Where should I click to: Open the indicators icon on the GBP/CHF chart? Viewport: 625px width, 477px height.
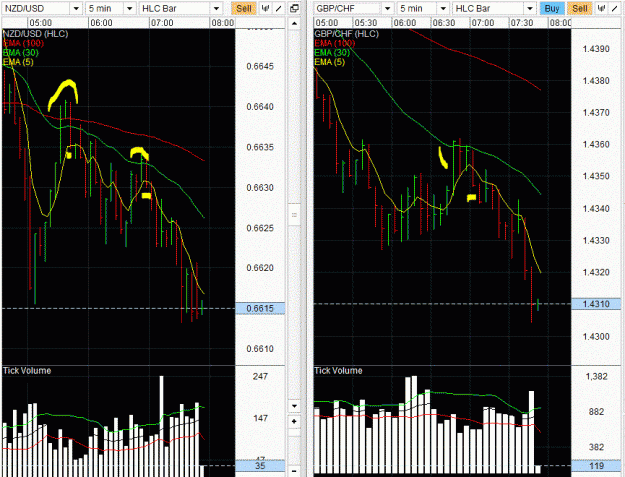tap(601, 8)
